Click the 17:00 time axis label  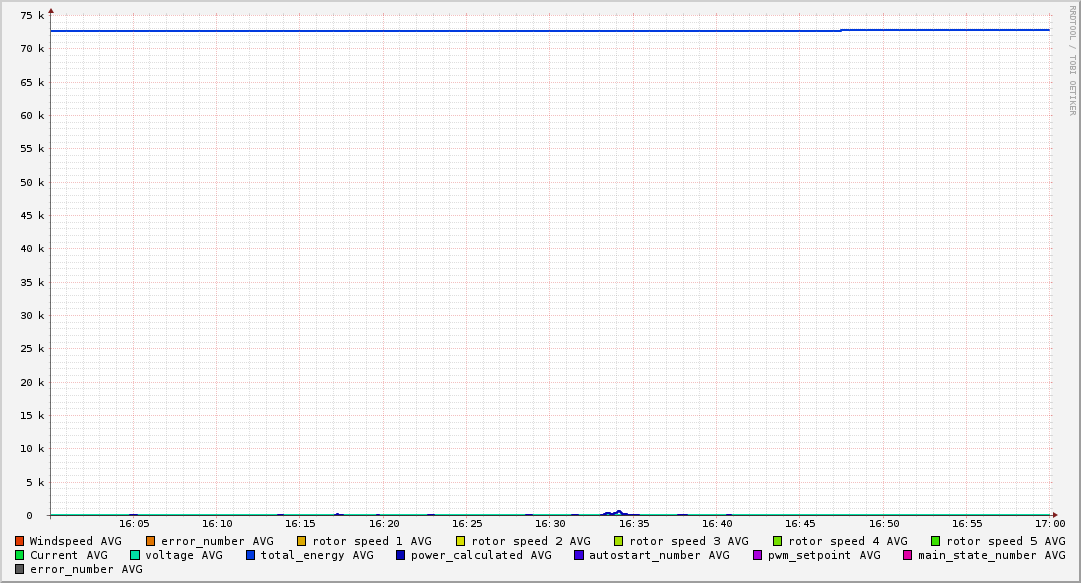(x=1050, y=523)
